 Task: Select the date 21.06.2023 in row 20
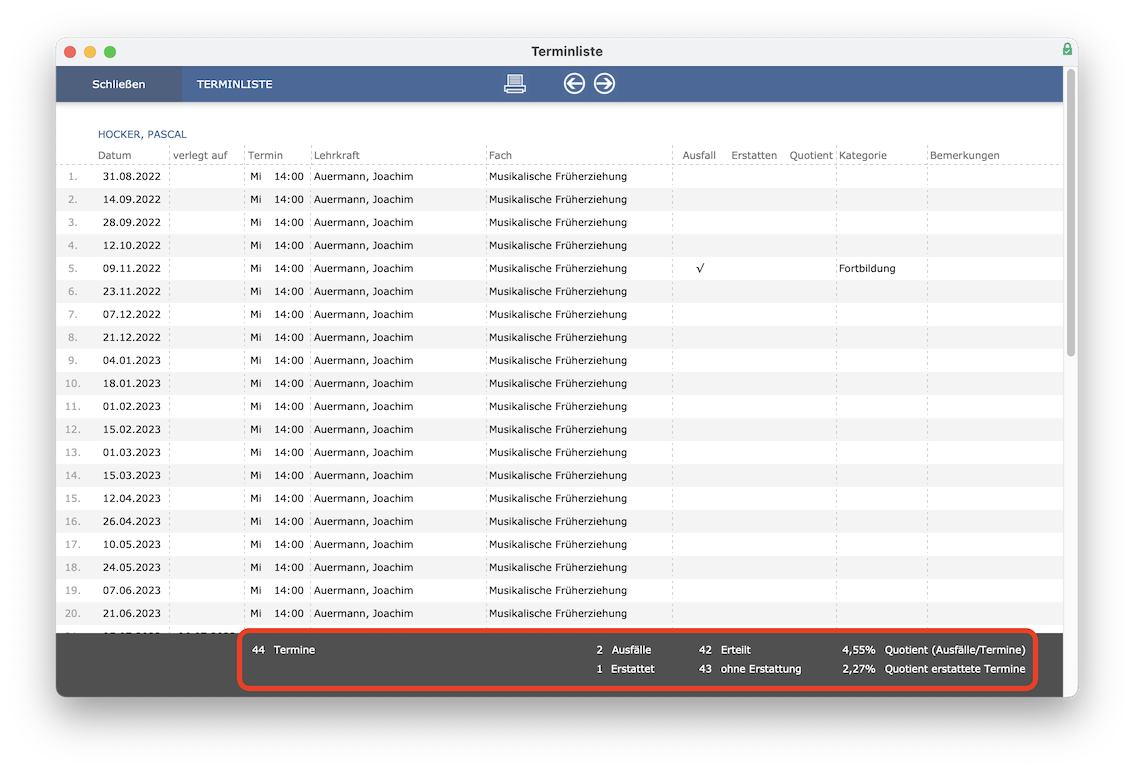[132, 613]
